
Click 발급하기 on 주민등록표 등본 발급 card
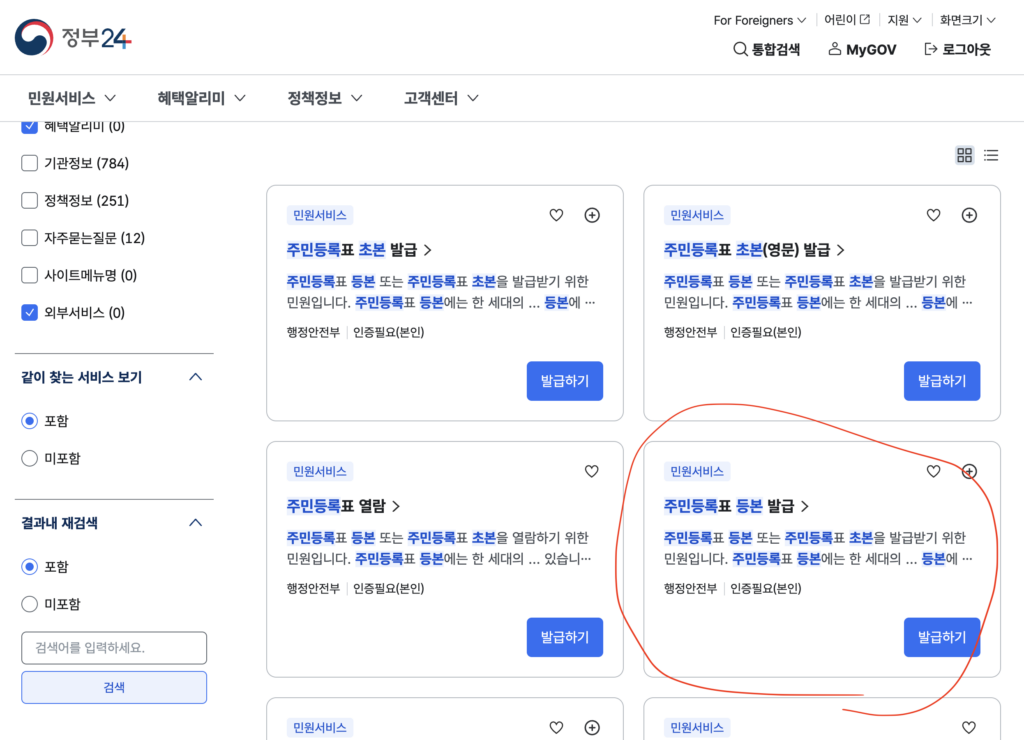click(941, 637)
